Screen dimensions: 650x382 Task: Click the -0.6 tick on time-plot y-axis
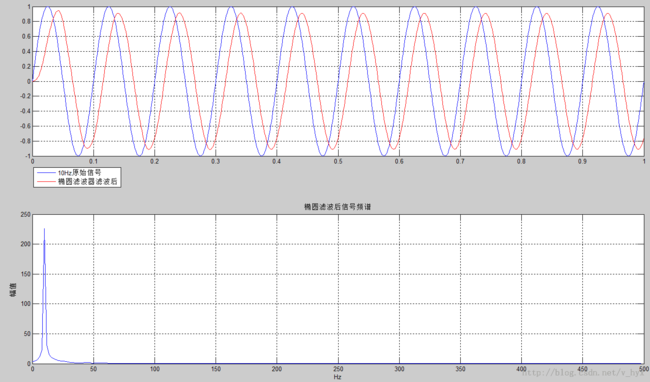pyautogui.click(x=25, y=126)
